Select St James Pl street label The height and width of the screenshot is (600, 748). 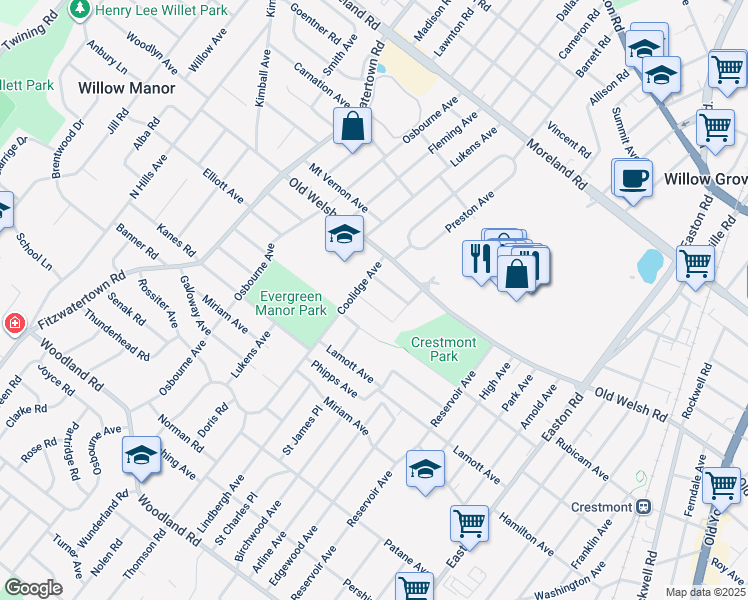[302, 430]
